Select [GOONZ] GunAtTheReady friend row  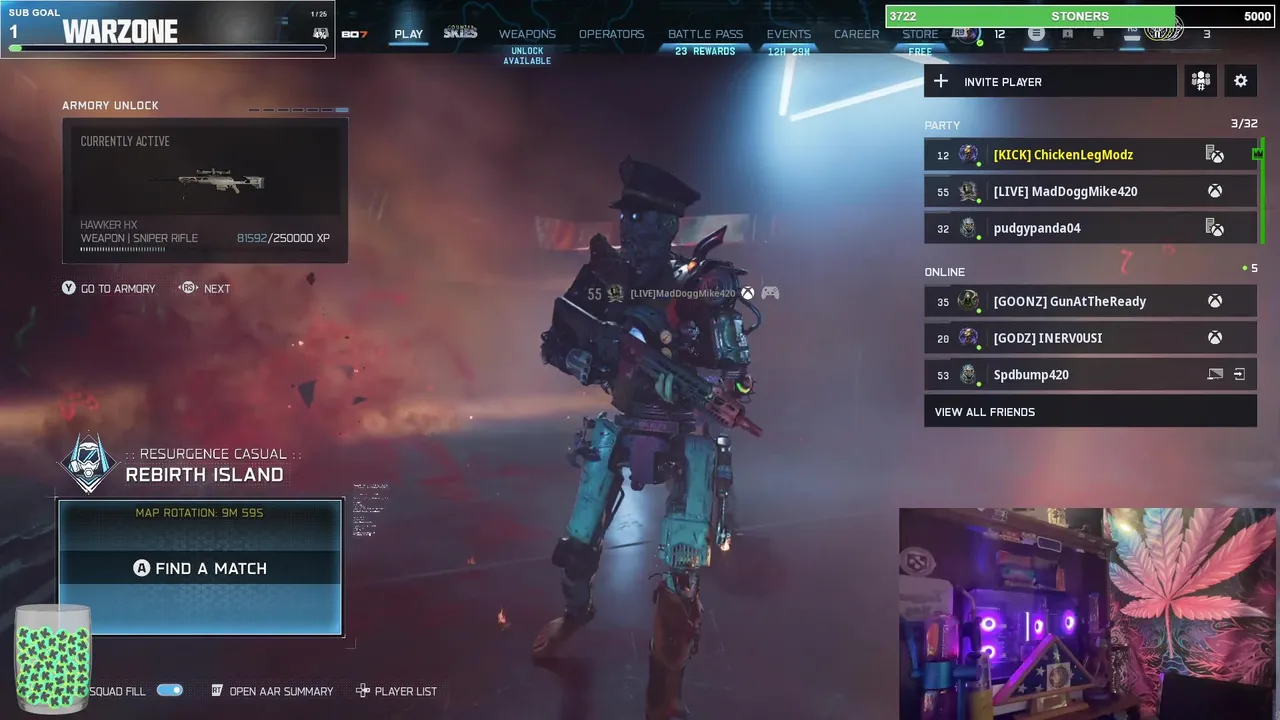point(1090,301)
